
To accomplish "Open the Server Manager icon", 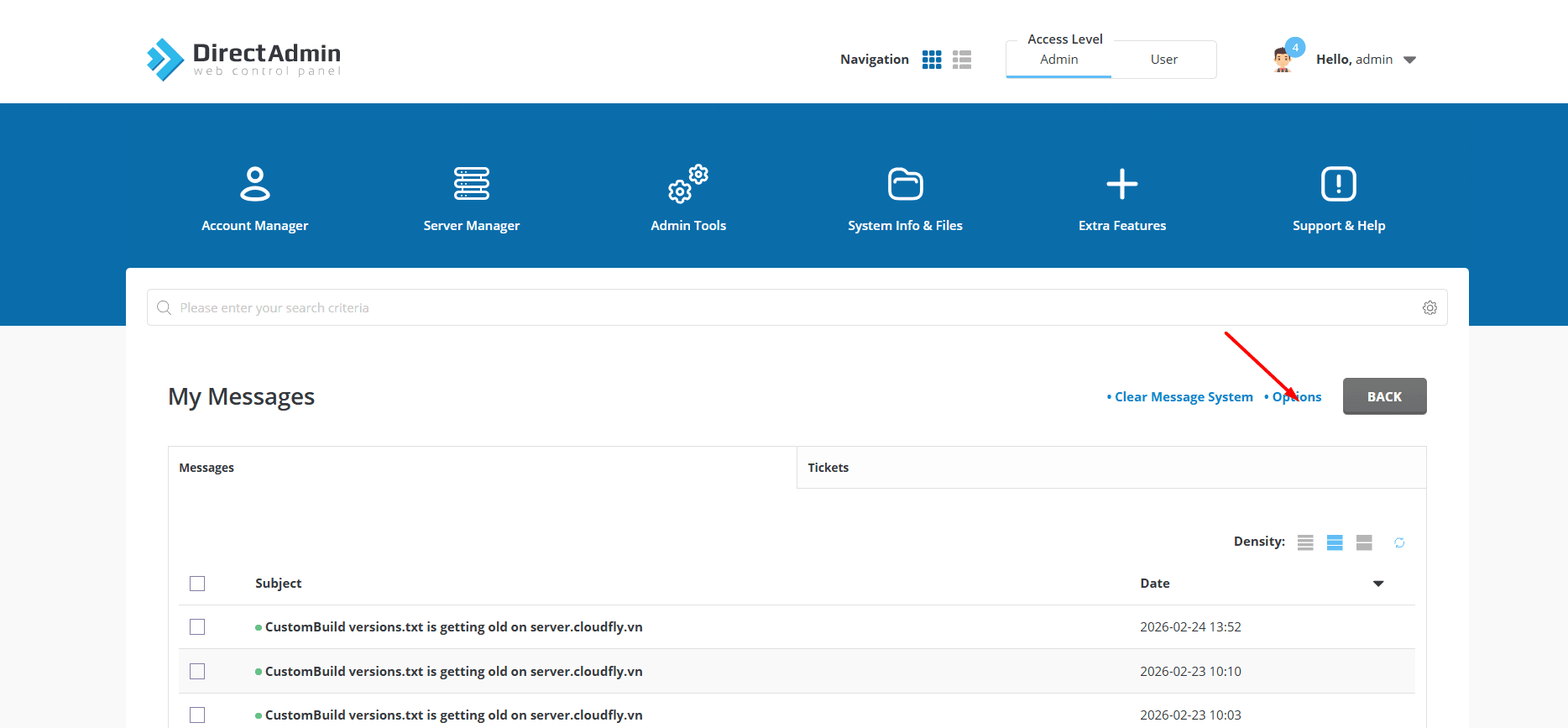I will tap(471, 184).
